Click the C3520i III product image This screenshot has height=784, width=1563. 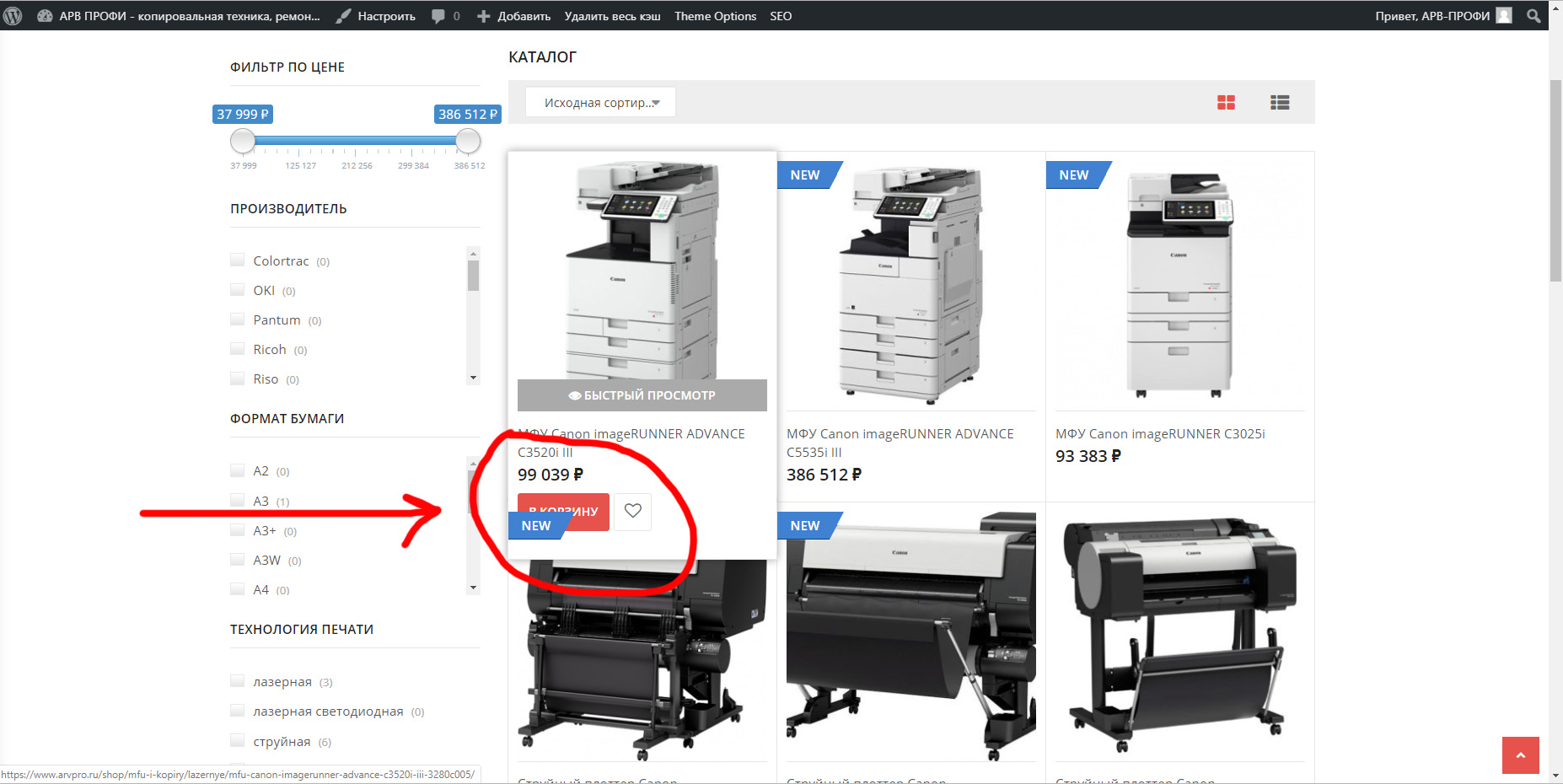click(642, 270)
